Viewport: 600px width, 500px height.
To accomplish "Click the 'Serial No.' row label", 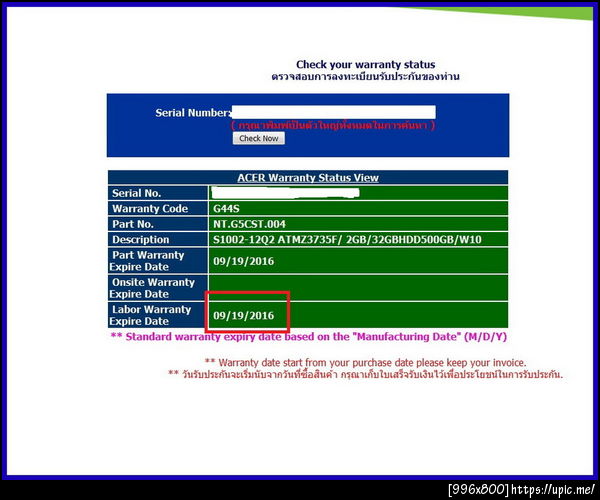I will tap(136, 193).
